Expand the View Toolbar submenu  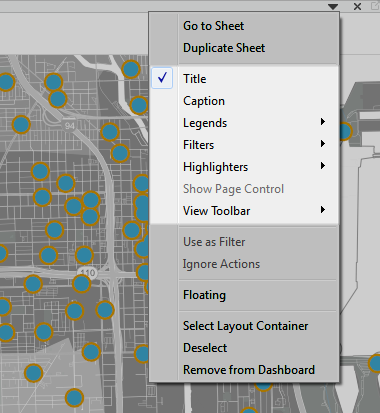pos(244,211)
